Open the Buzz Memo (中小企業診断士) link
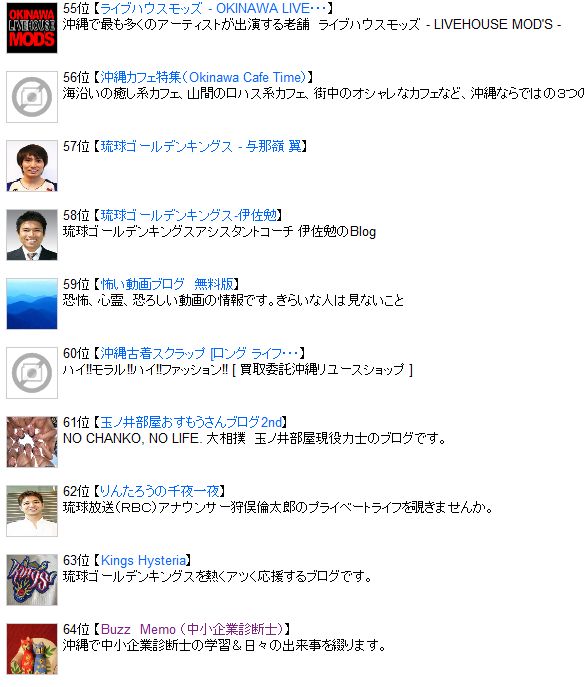Image resolution: width=584 pixels, height=687 pixels. (192, 629)
